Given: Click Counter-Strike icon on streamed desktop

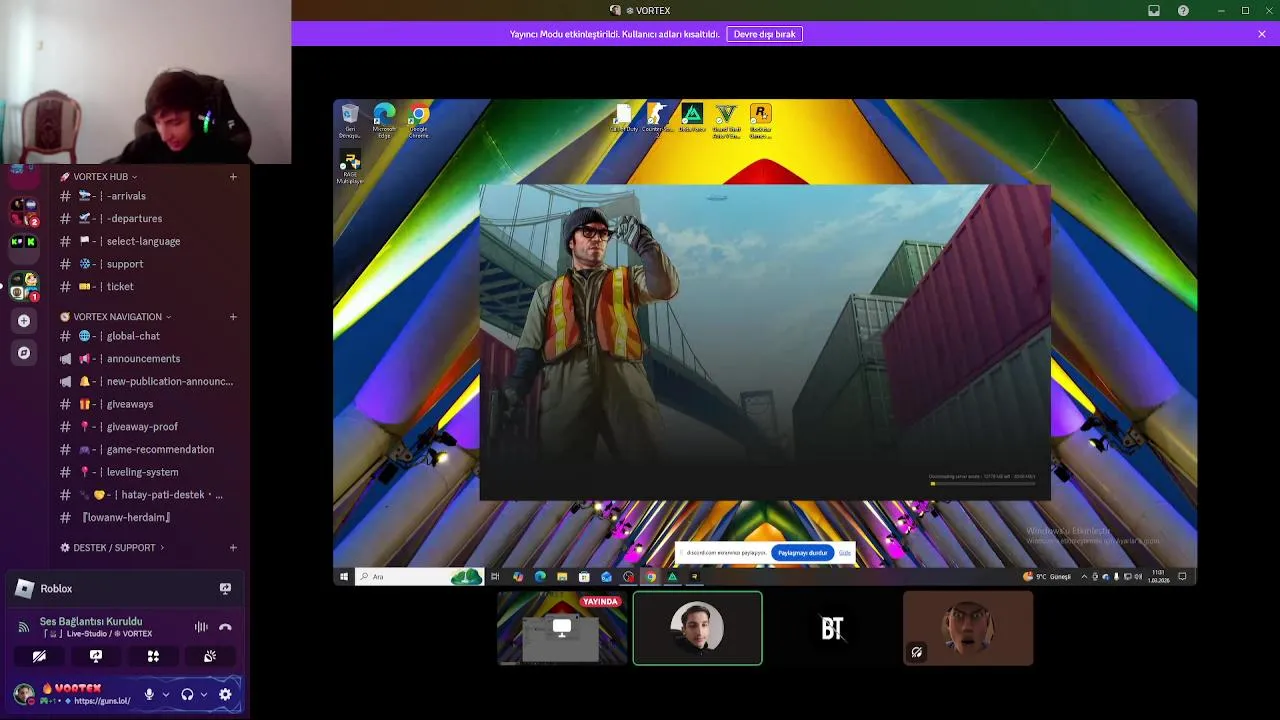Looking at the screenshot, I should coord(657,119).
